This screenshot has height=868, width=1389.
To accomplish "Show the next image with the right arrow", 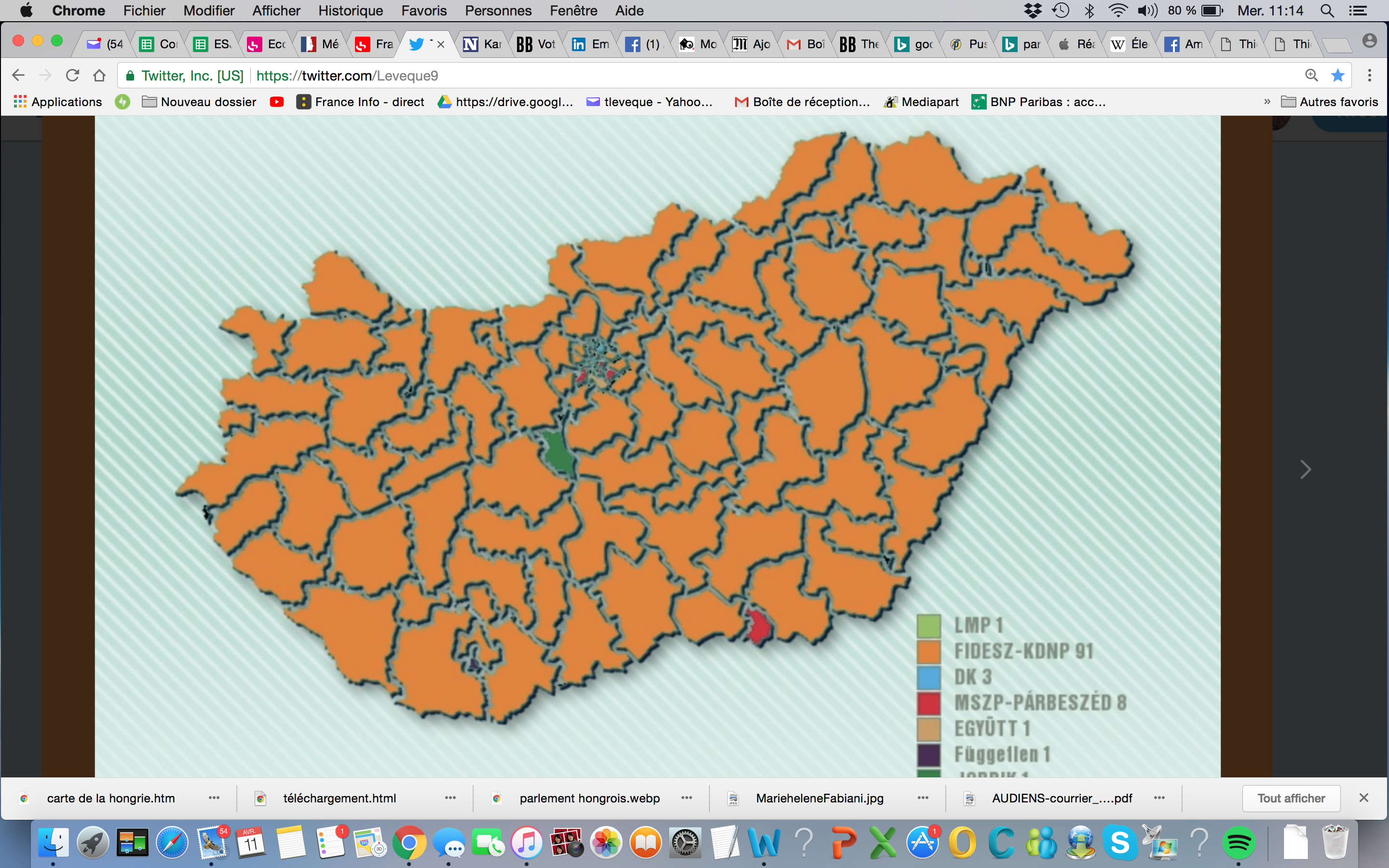I will tap(1305, 470).
